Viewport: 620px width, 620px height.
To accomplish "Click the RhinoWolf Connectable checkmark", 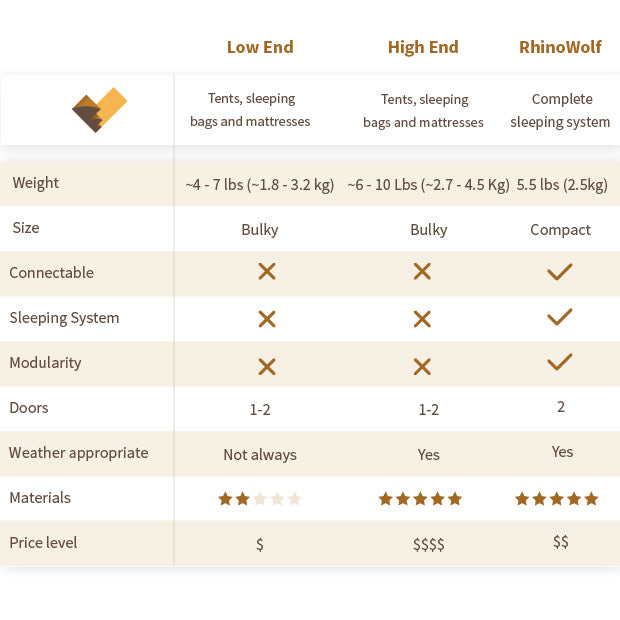I will [560, 271].
